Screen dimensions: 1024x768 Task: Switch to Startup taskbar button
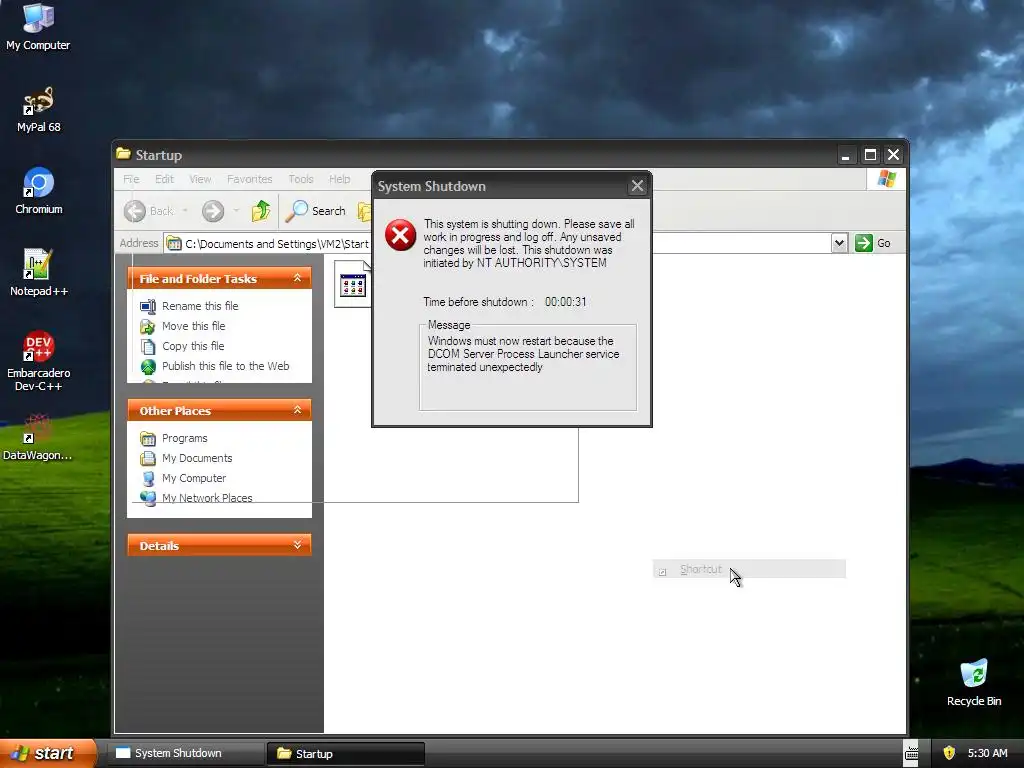tap(346, 754)
